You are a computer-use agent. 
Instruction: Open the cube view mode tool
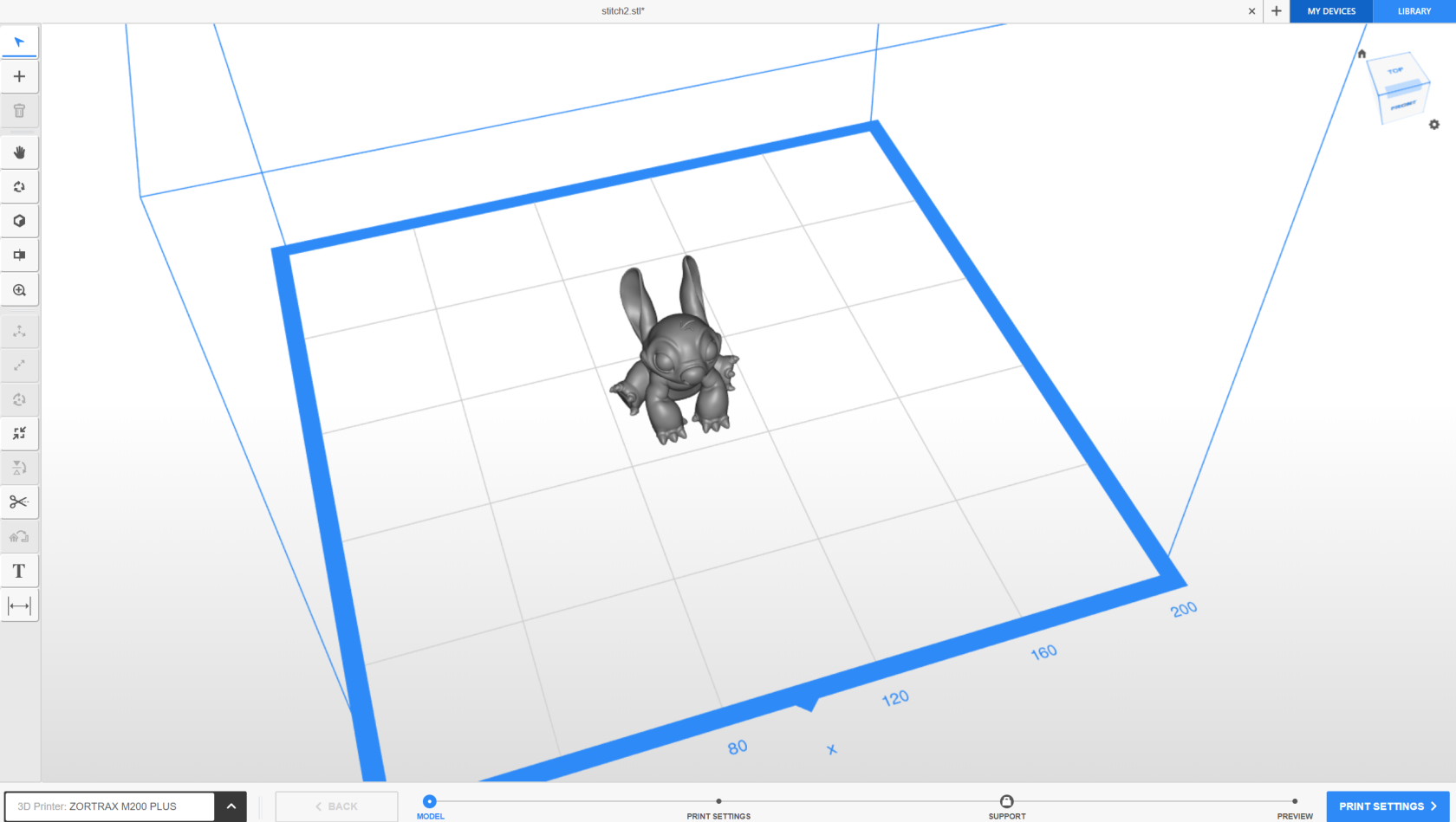pyautogui.click(x=19, y=221)
